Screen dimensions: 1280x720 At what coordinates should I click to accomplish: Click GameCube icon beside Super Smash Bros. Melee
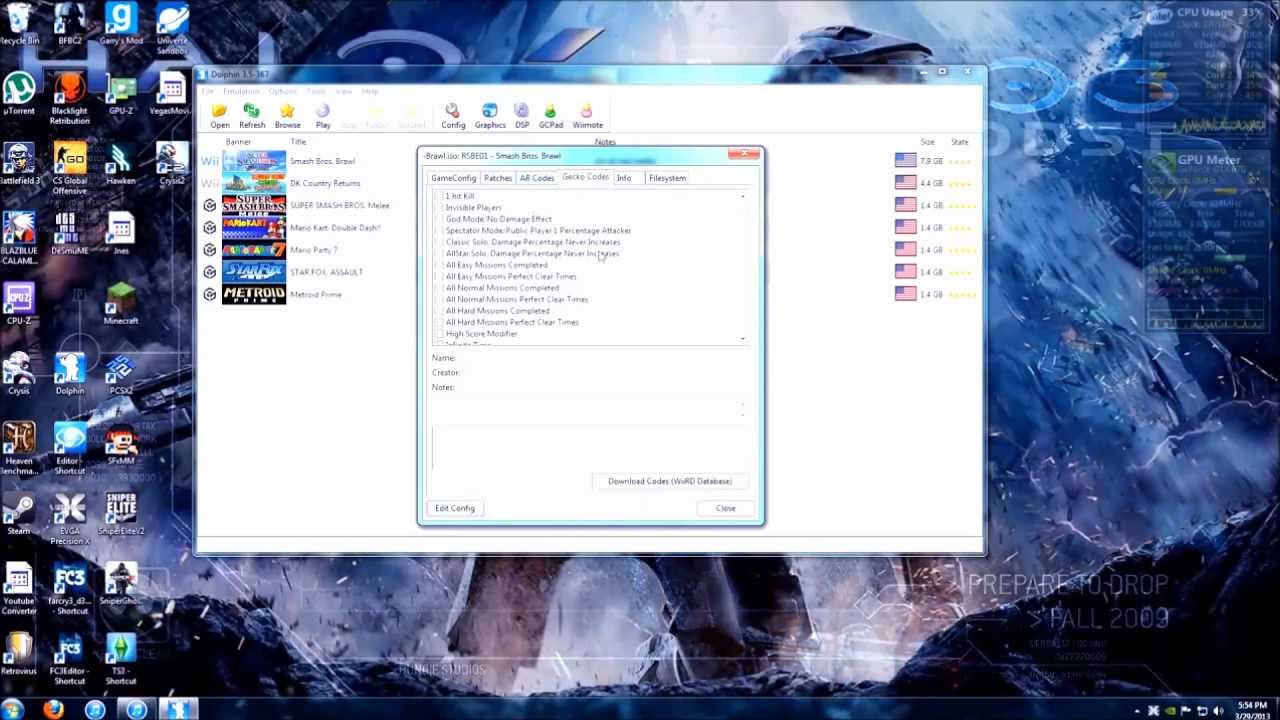tap(209, 205)
